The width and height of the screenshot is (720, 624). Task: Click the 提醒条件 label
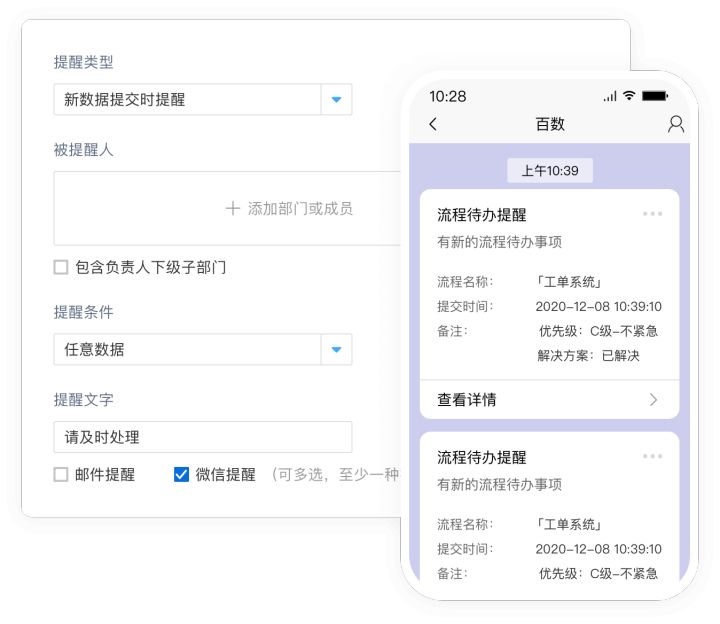click(83, 312)
